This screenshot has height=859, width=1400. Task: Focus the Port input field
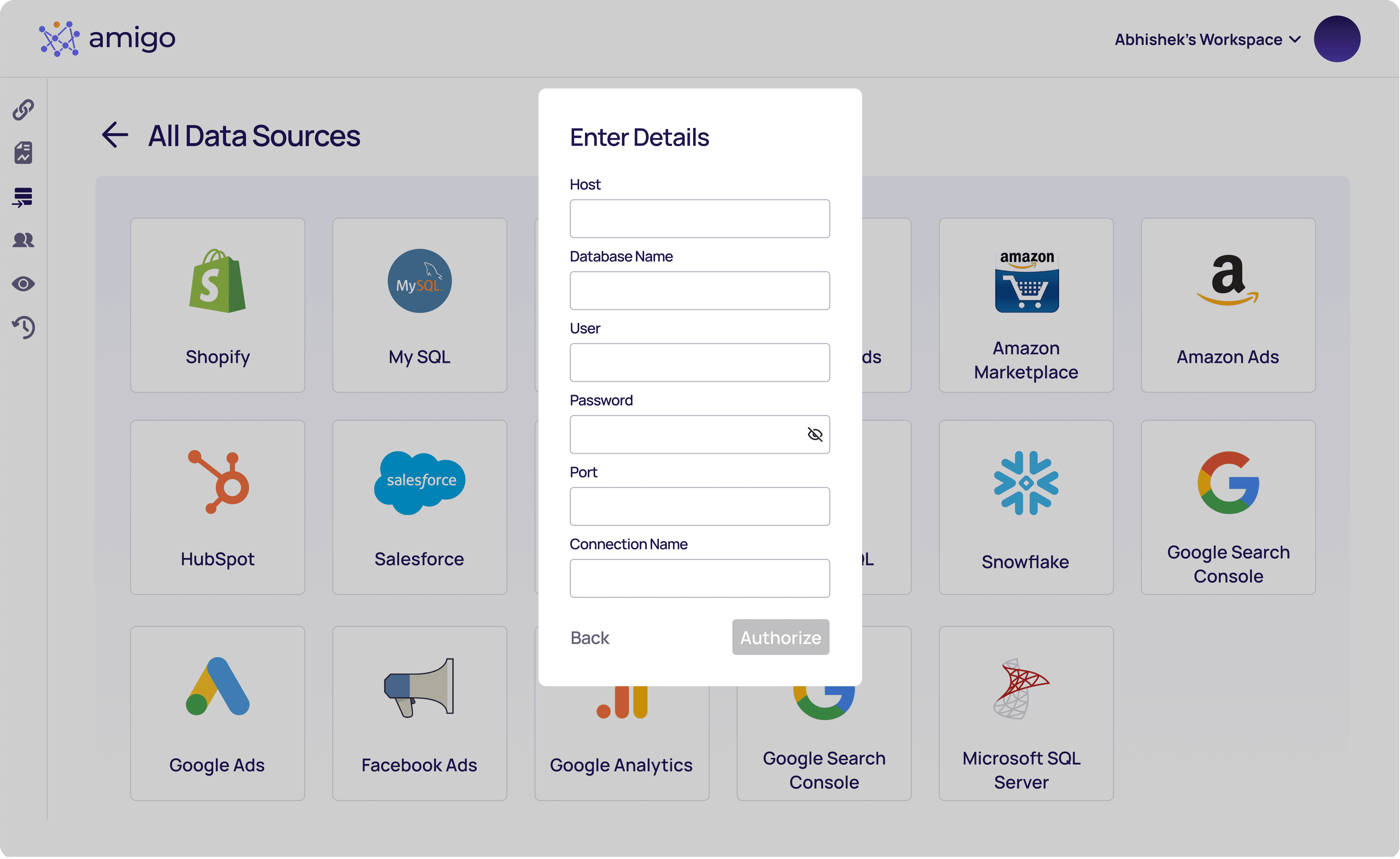pos(700,507)
